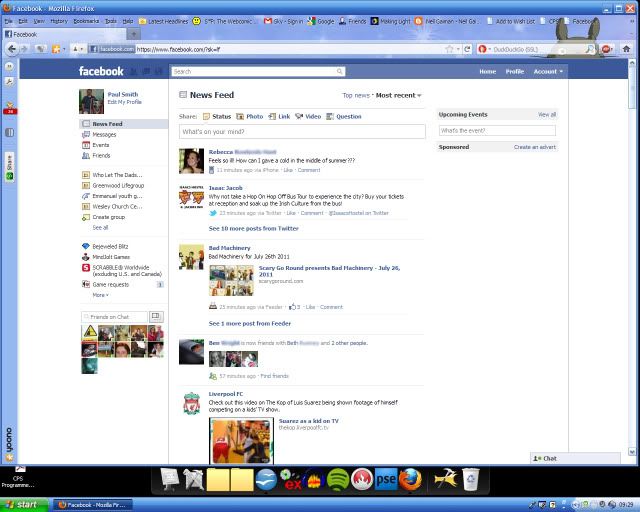Expand the Most recent sort dropdown
The image size is (640, 512).
click(398, 95)
